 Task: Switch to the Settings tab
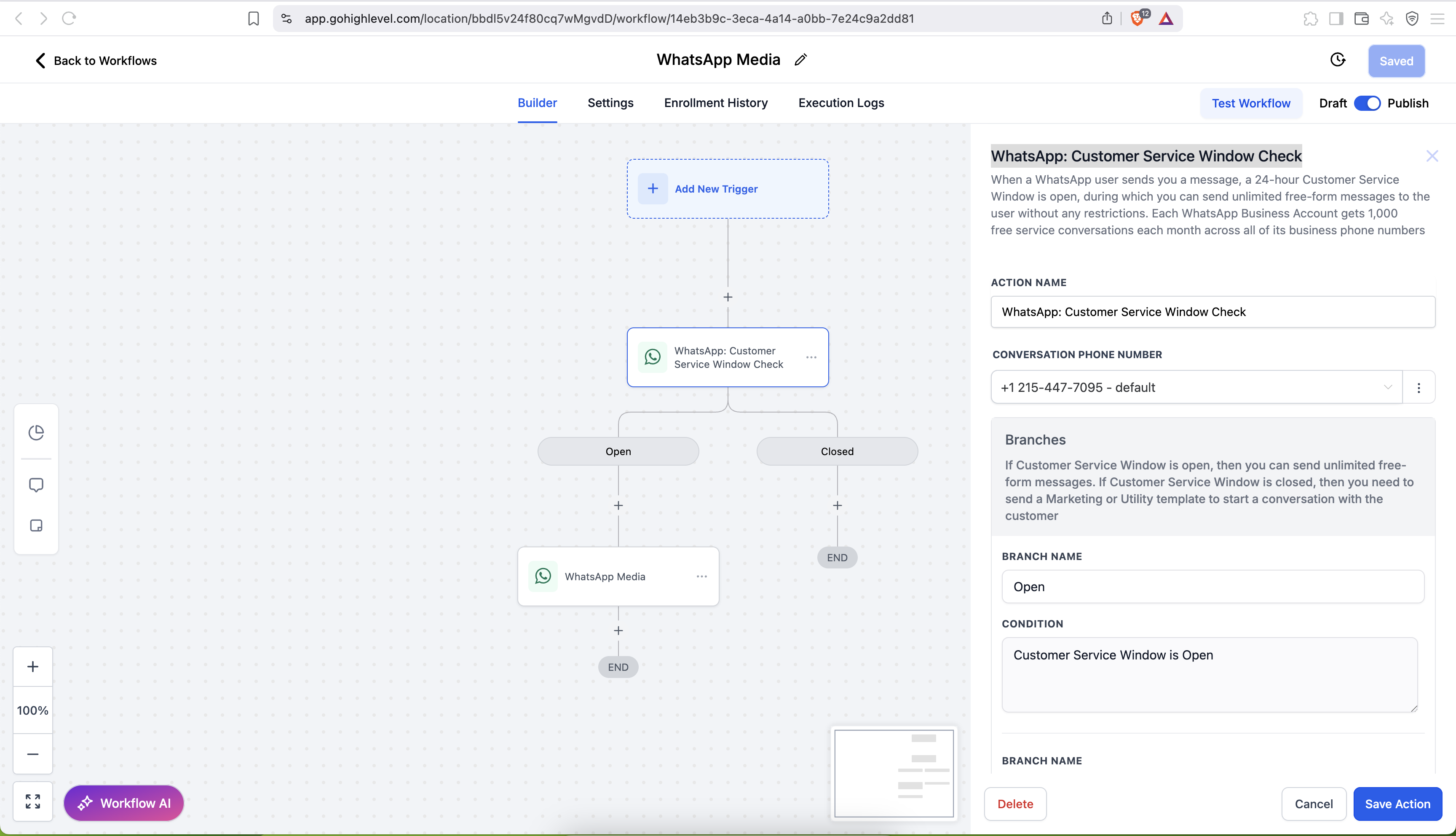tap(610, 103)
